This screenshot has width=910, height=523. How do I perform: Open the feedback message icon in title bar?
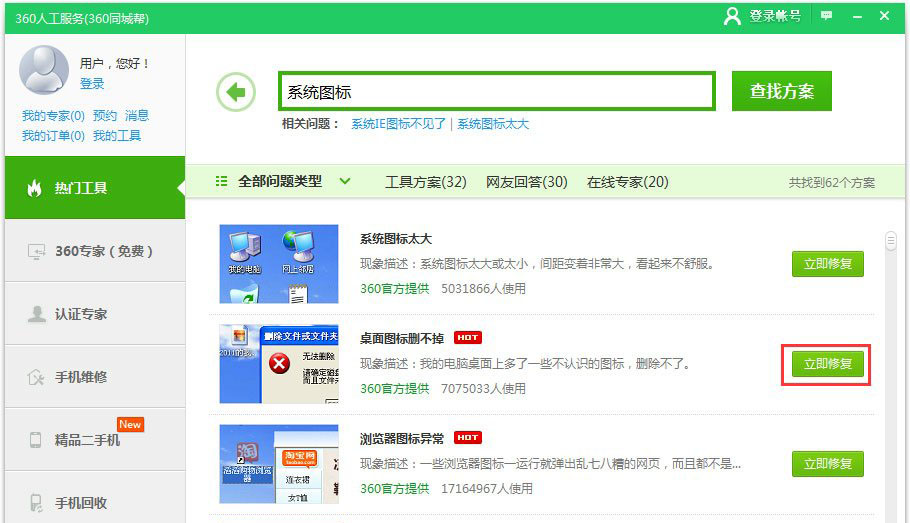tap(826, 16)
